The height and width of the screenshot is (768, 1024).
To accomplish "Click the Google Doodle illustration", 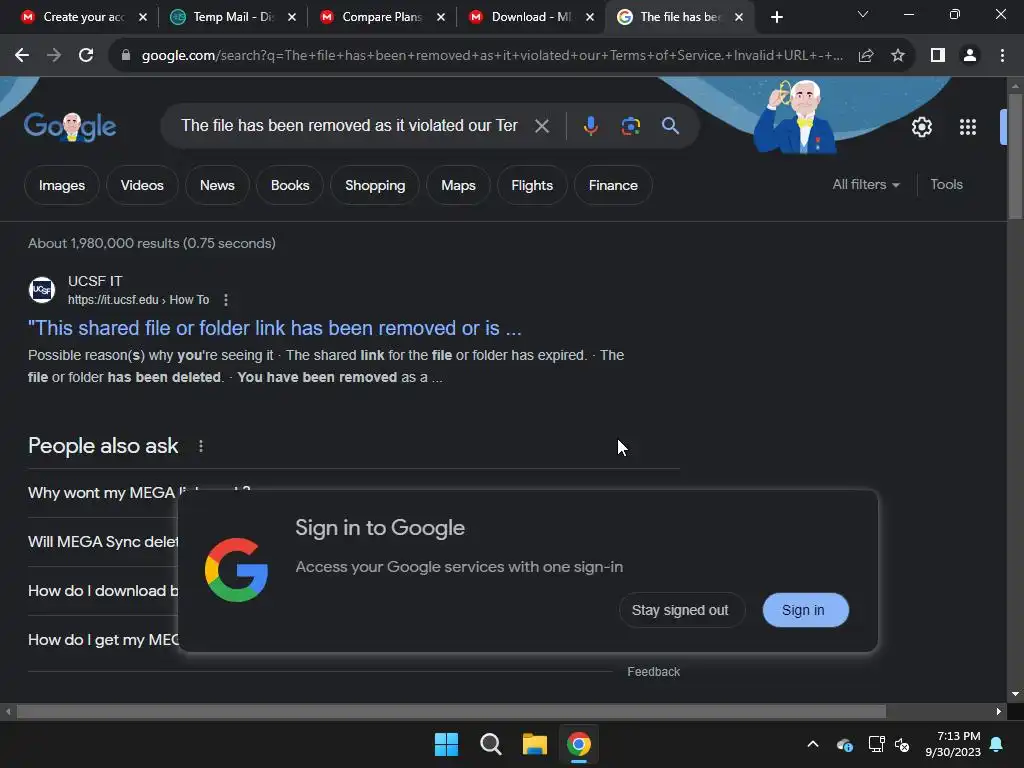I will point(795,118).
